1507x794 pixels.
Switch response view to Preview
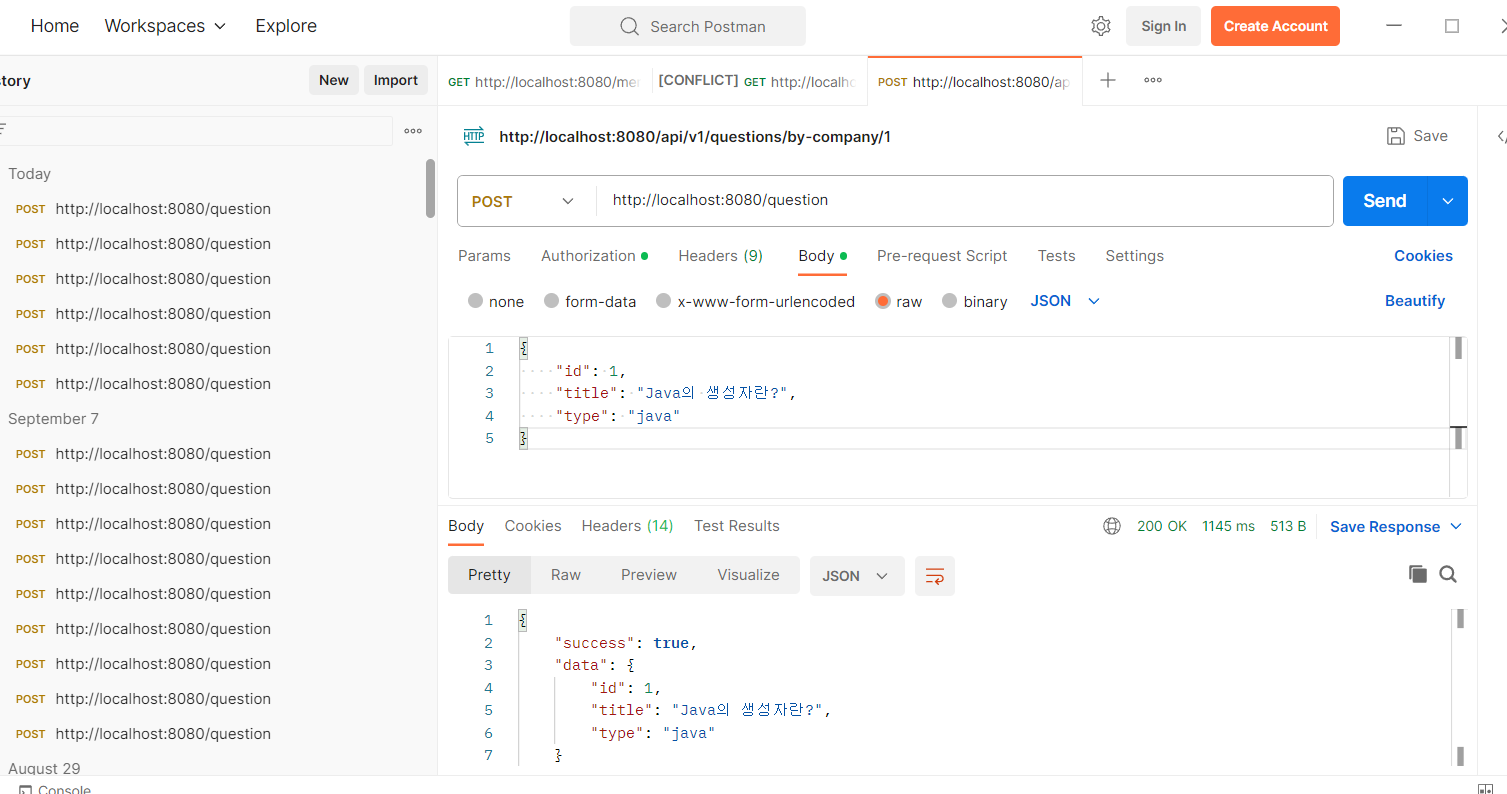tap(649, 575)
